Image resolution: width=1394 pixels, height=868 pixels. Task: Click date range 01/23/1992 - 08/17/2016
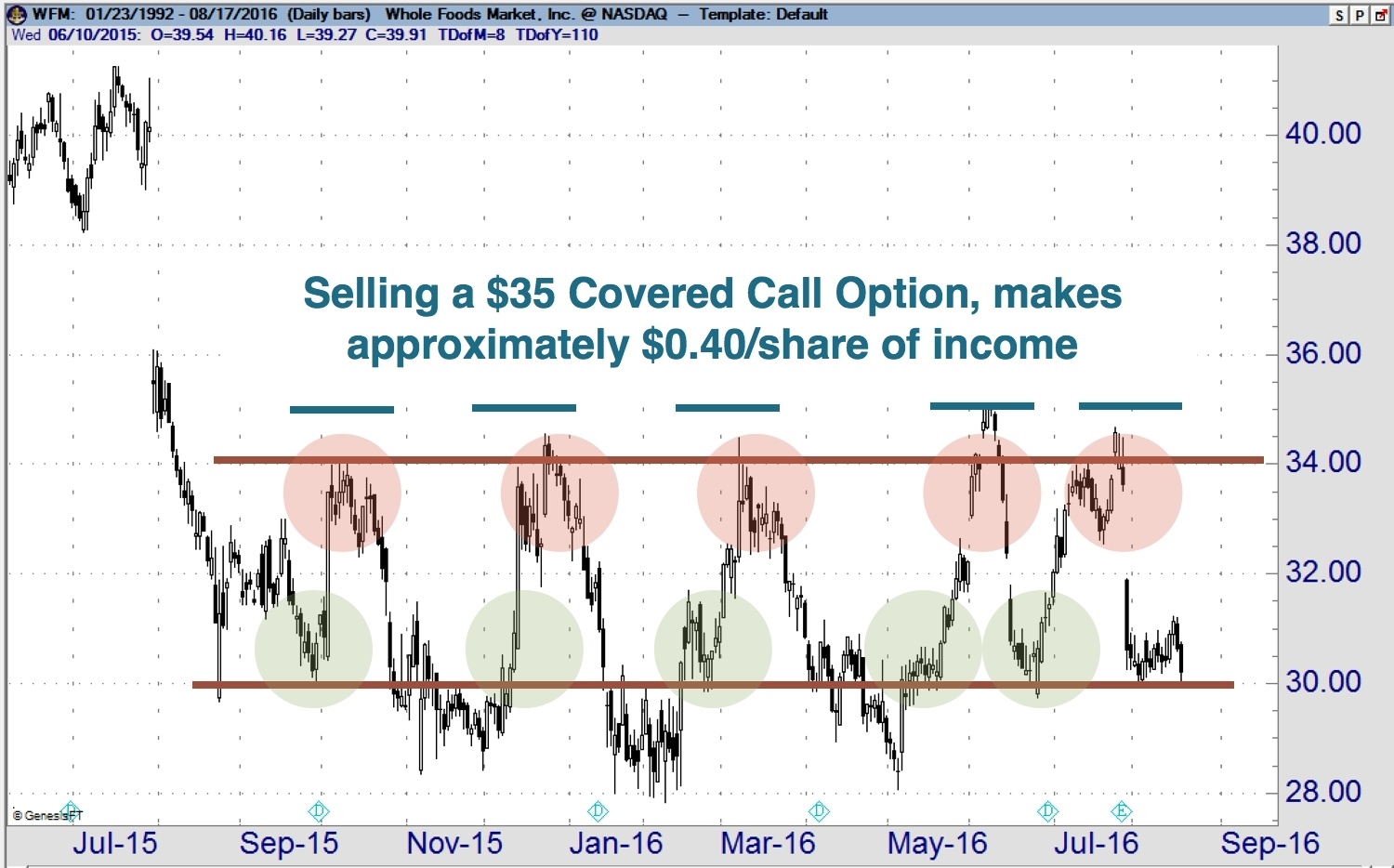click(x=181, y=14)
